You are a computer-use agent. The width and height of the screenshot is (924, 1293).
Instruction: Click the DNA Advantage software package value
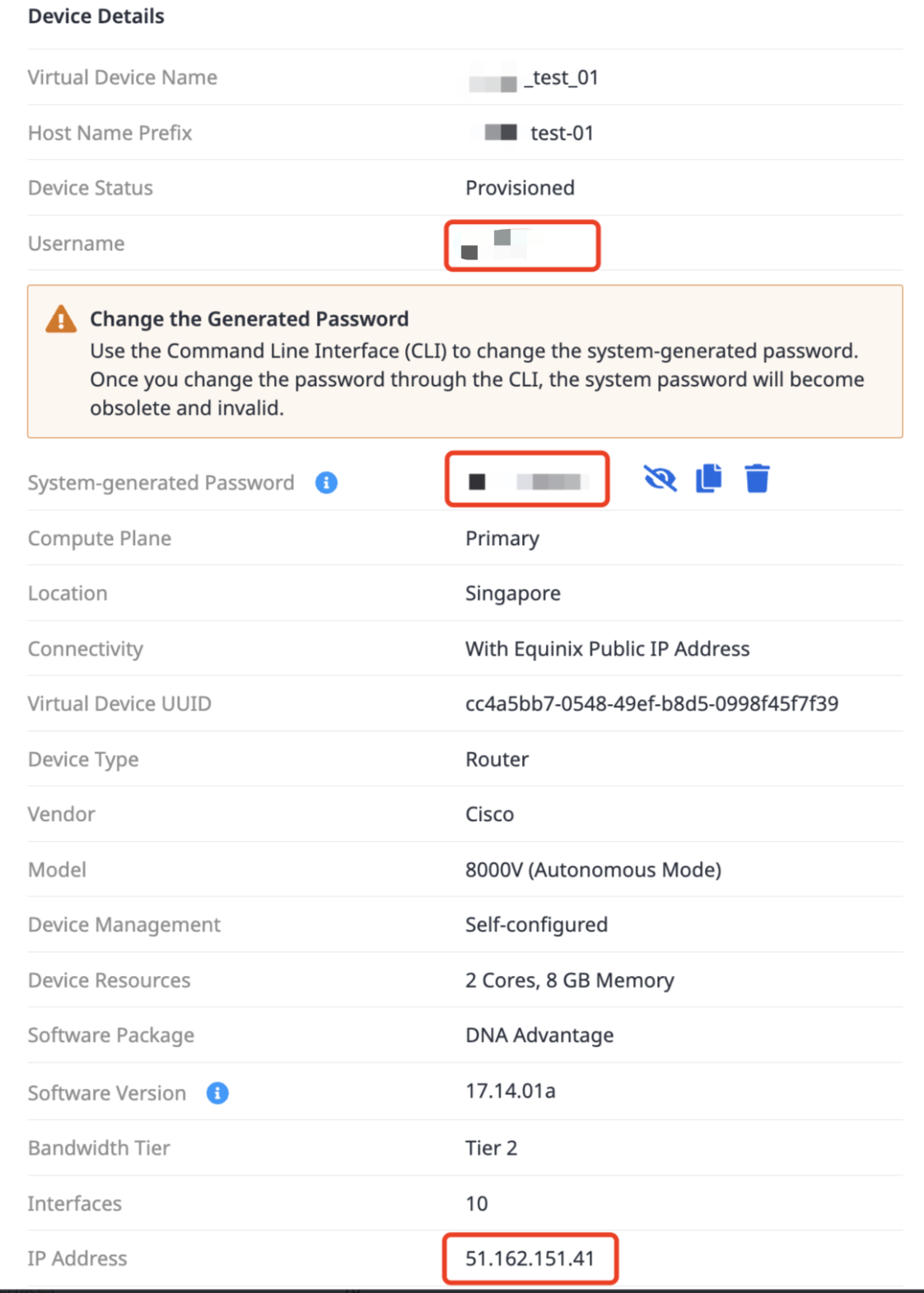pos(539,1035)
